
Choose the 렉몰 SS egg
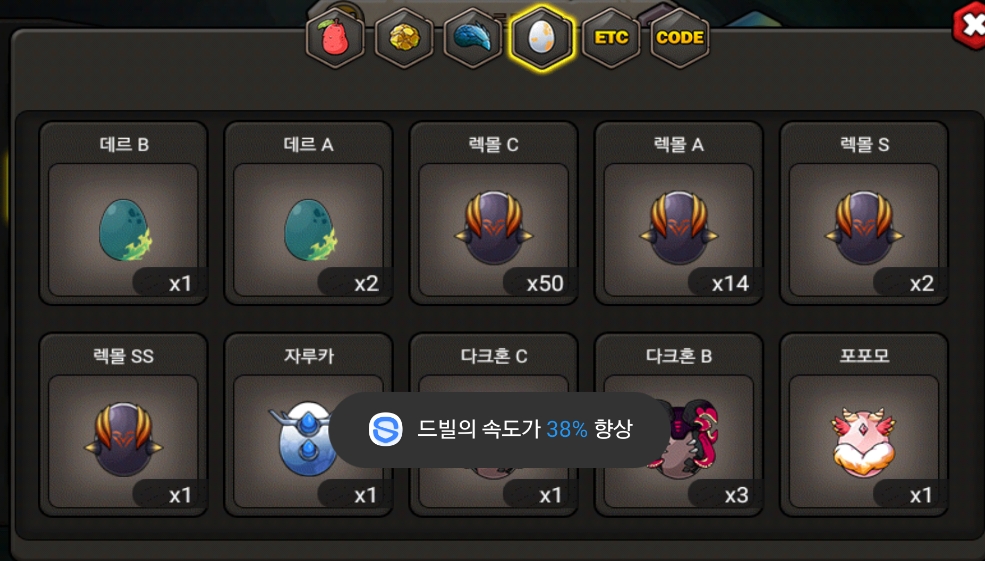[123, 425]
